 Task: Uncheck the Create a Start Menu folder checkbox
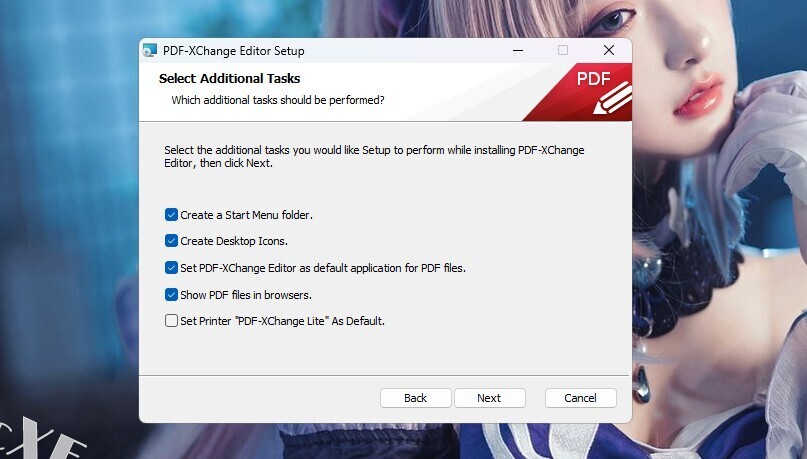(x=171, y=215)
